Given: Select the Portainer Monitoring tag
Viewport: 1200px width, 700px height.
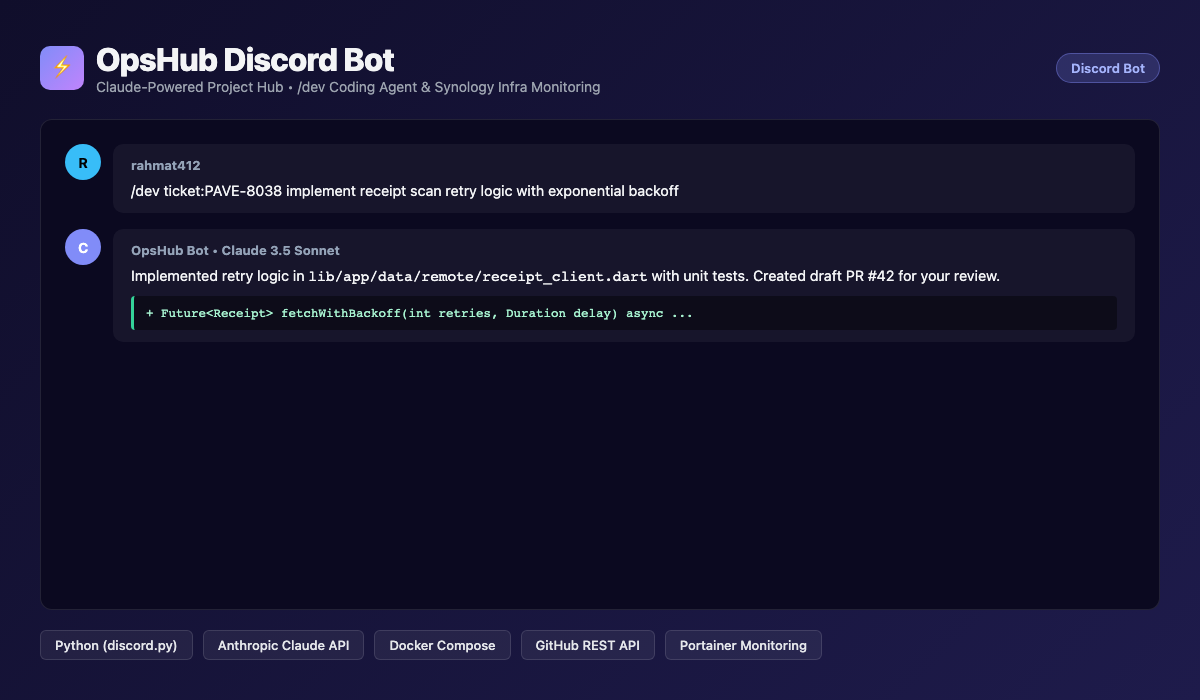Looking at the screenshot, I should (743, 645).
